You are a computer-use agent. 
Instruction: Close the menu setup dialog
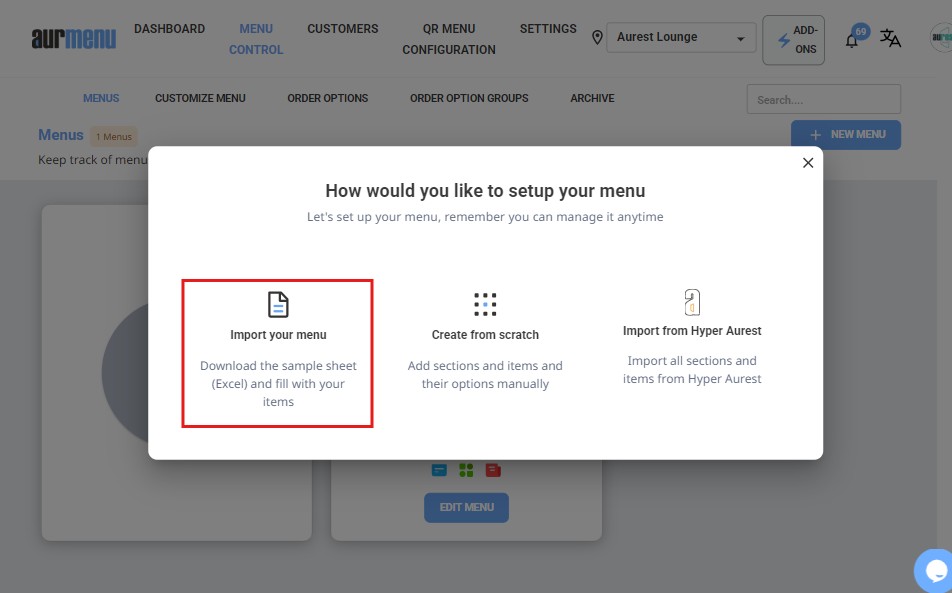(x=808, y=163)
